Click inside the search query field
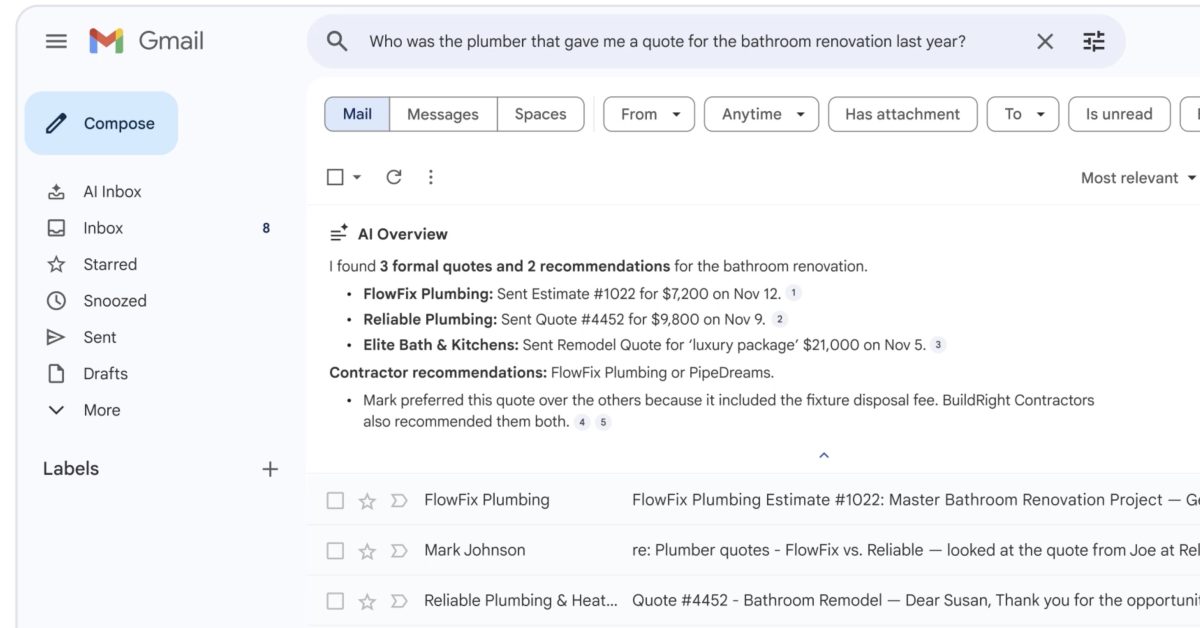The image size is (1200, 628). point(667,41)
